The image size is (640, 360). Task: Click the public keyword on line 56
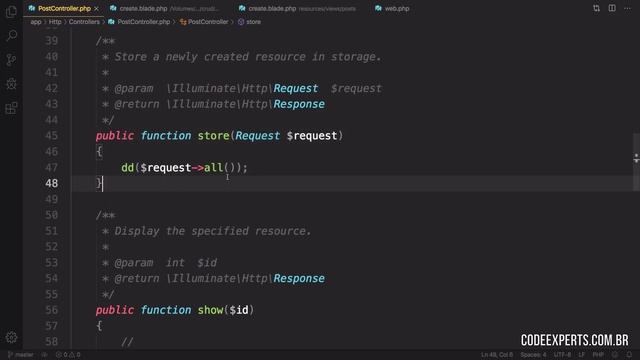115,310
